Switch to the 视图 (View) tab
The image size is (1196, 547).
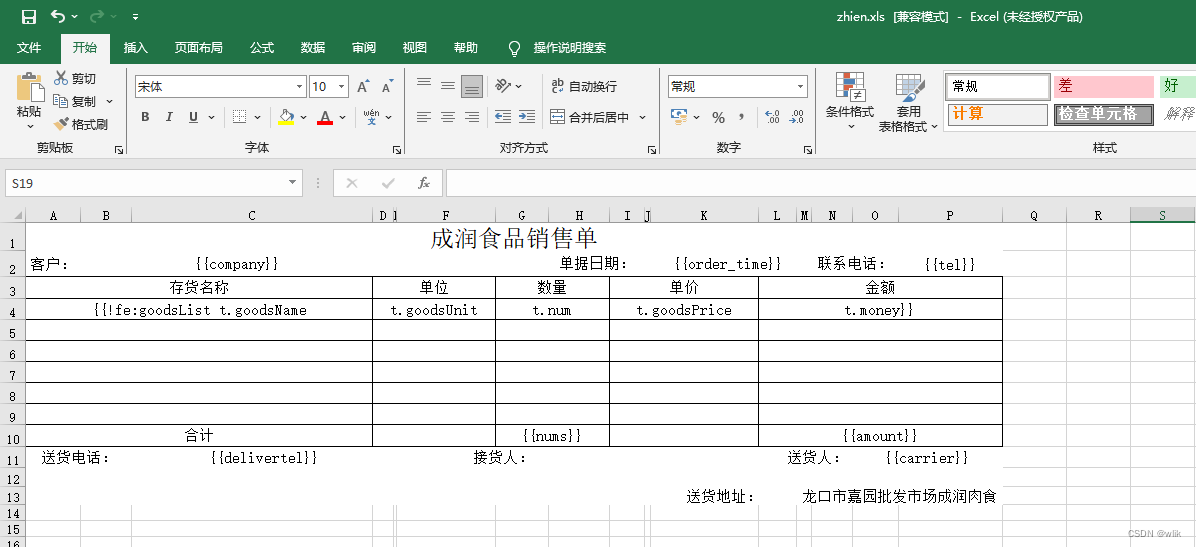415,47
